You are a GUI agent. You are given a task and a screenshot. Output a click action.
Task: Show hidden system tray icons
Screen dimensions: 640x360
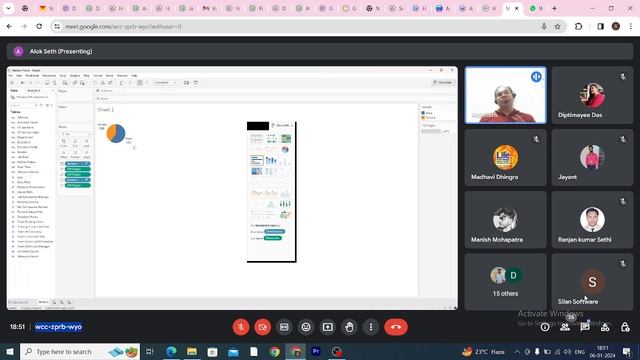coord(517,351)
